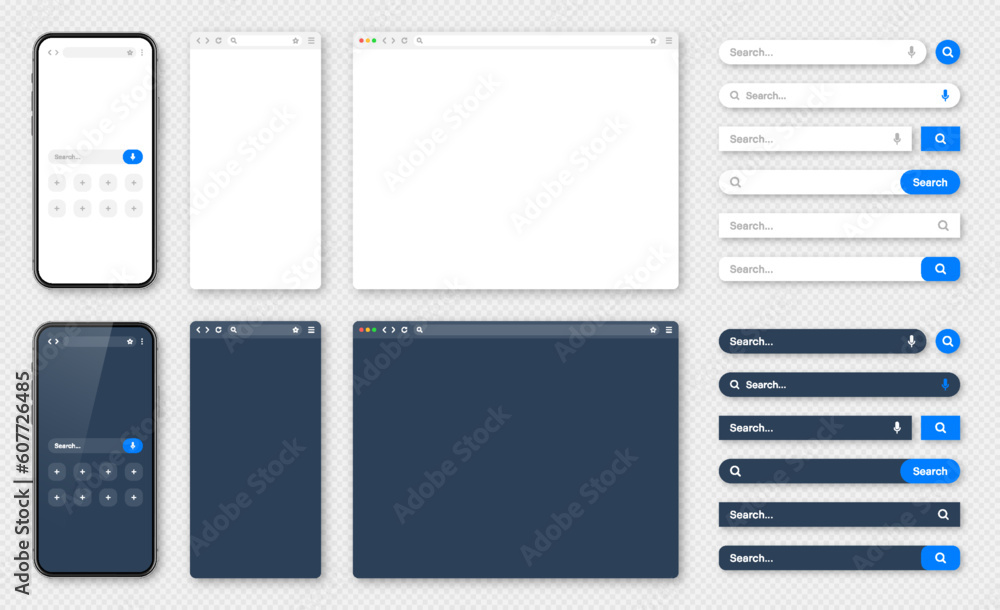The height and width of the screenshot is (610, 1000).
Task: Click reload icon in light narrow browser window
Action: click(x=218, y=40)
